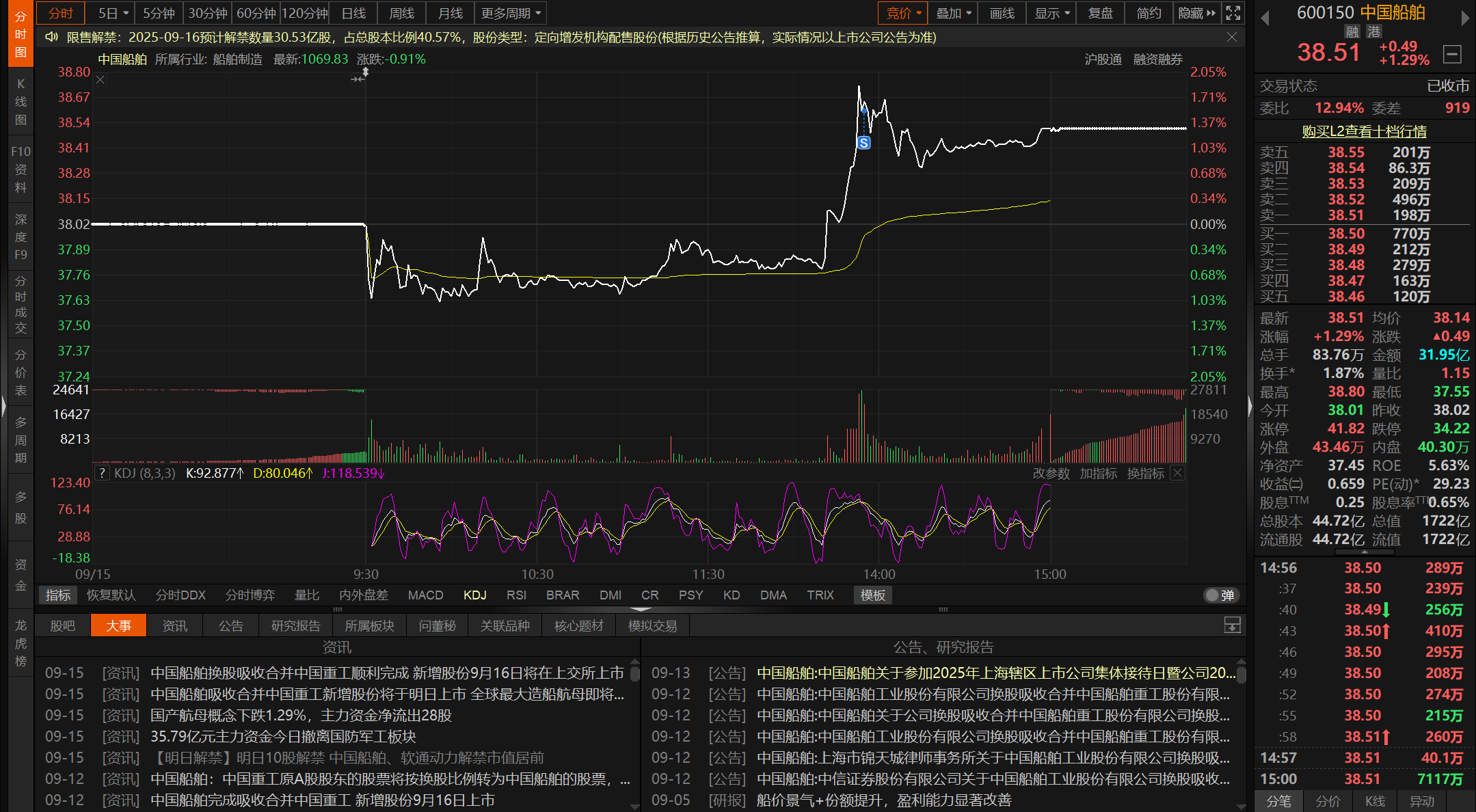Open 多股 sidebar entry
Screen dimensions: 1476x812
click(21, 508)
